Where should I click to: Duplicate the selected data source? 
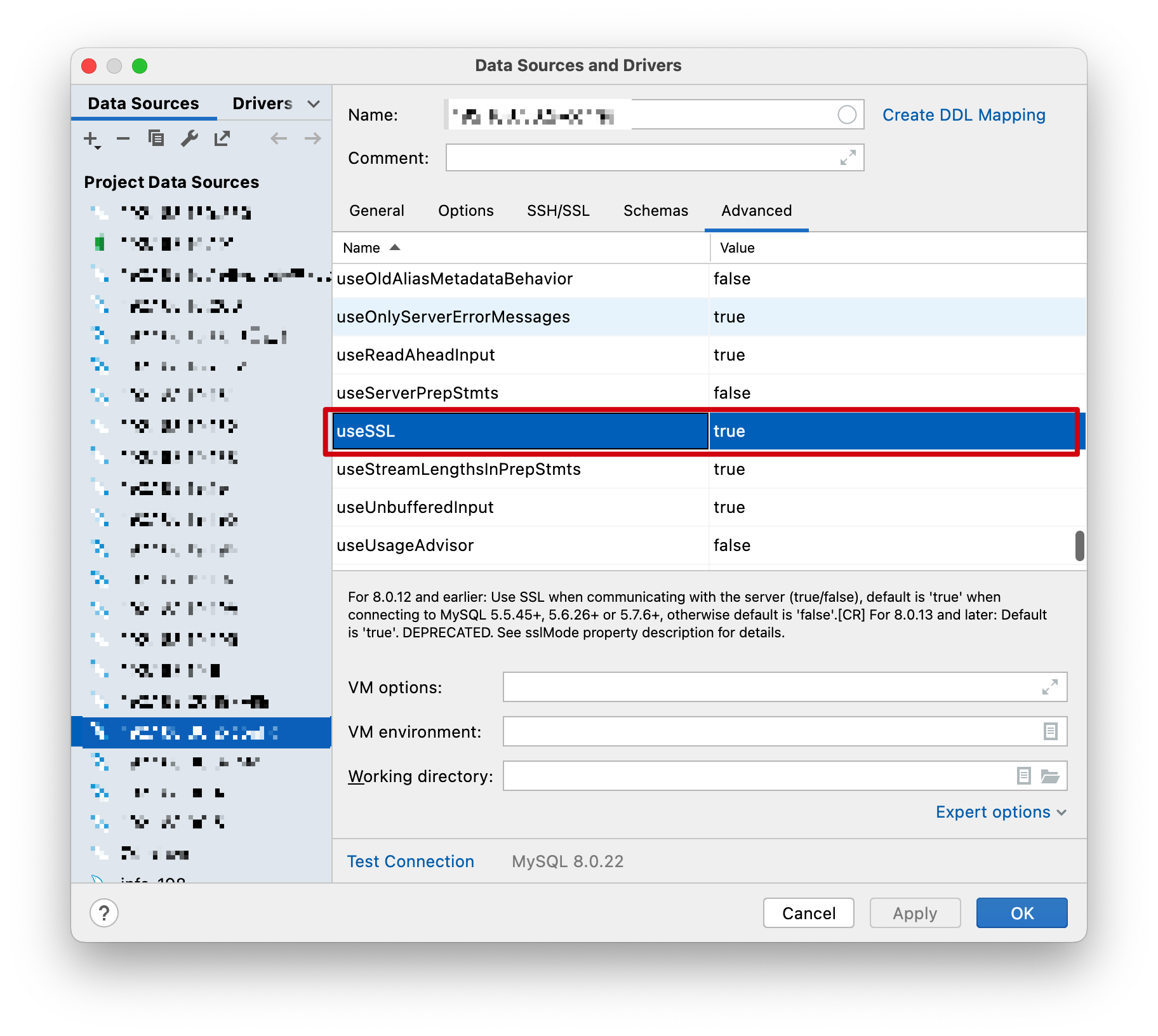pyautogui.click(x=156, y=138)
